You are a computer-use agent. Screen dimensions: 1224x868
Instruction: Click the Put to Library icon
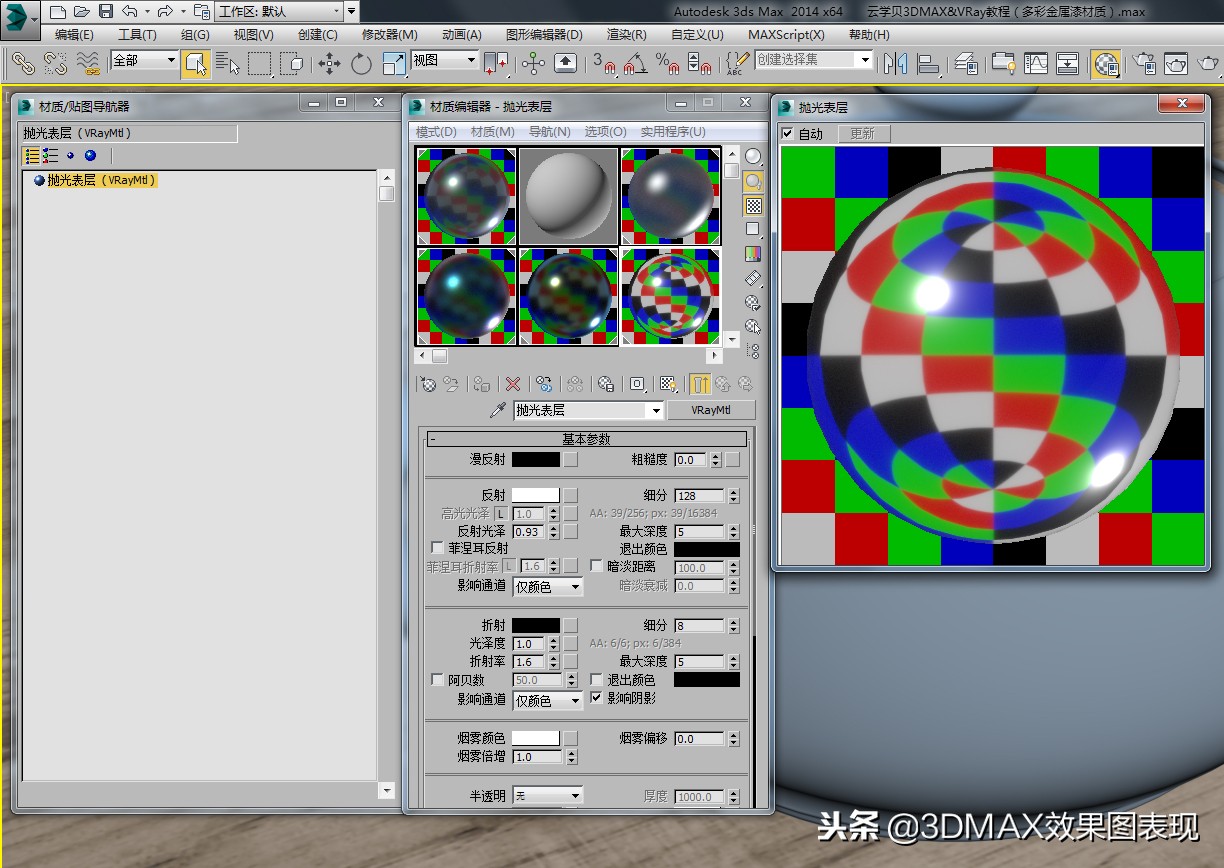point(607,383)
